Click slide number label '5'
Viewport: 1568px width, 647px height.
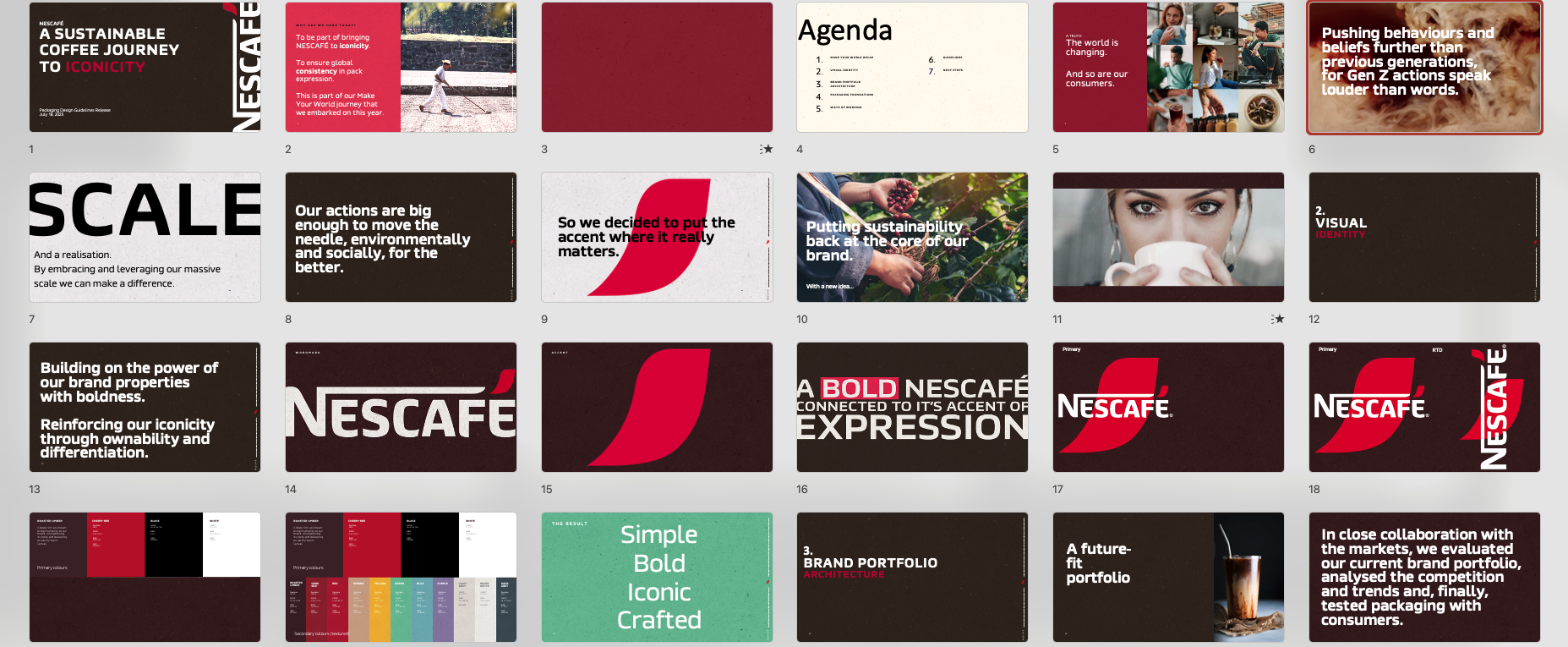1056,149
